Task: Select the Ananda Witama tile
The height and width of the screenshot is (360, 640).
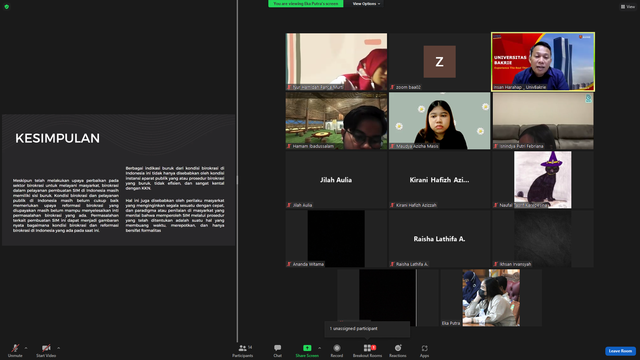Action: 336,239
